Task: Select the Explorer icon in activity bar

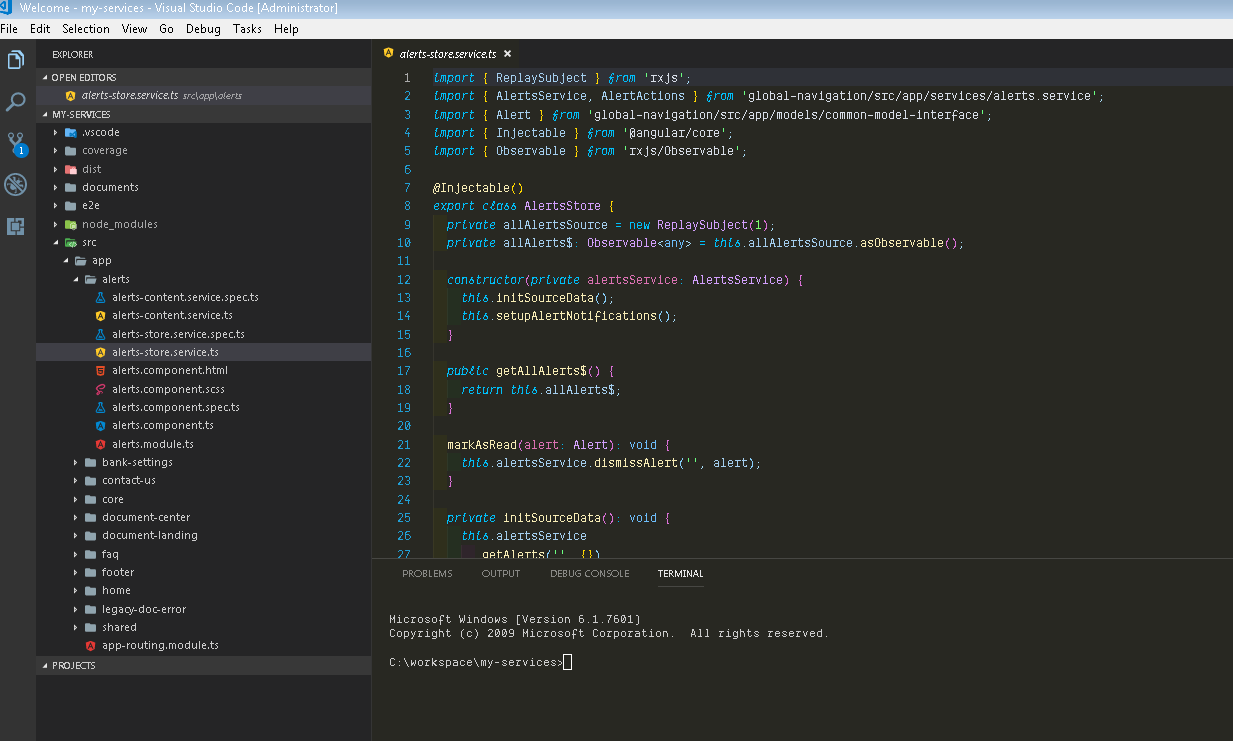Action: pos(15,60)
